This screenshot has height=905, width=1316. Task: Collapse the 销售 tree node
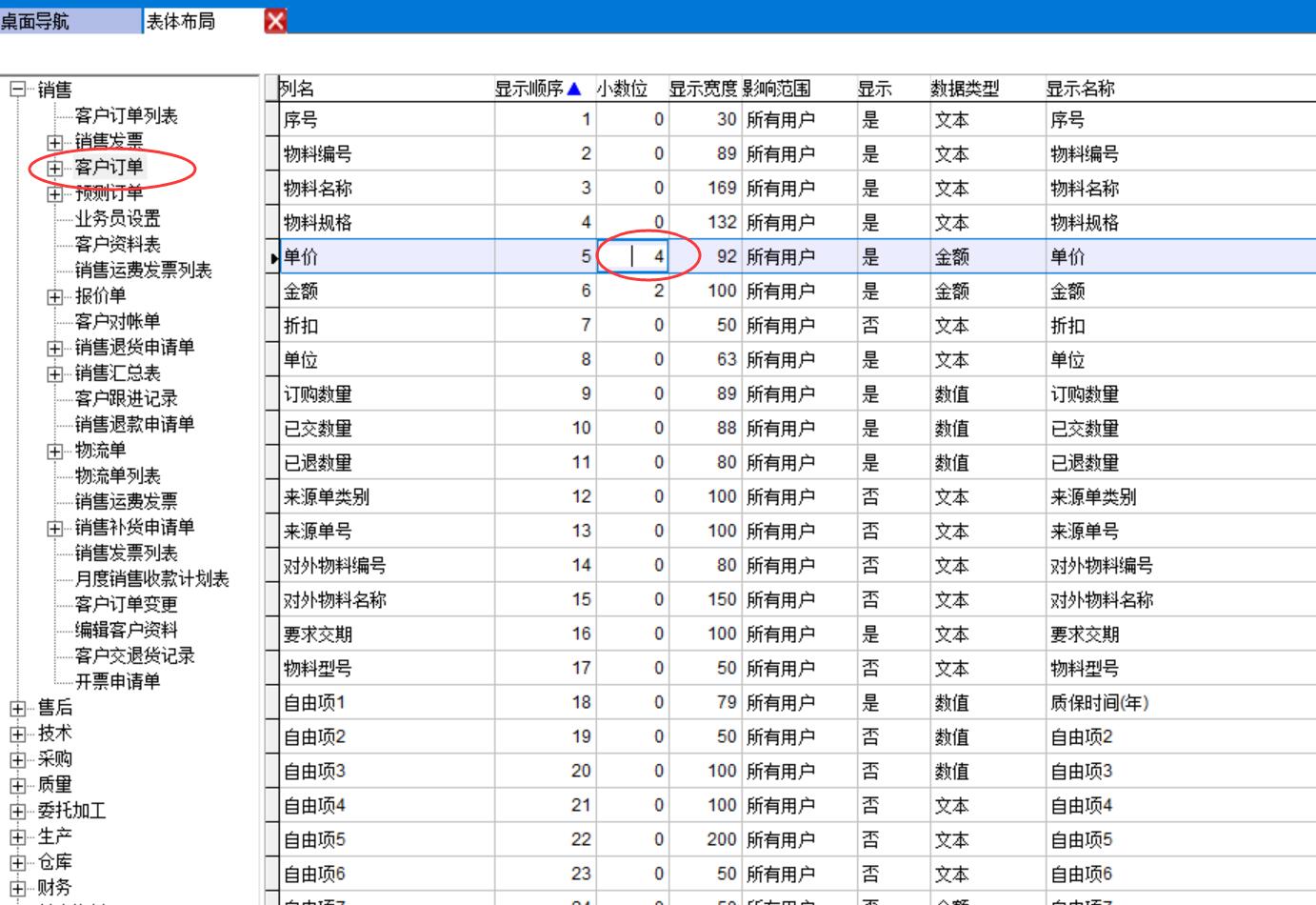pos(18,90)
